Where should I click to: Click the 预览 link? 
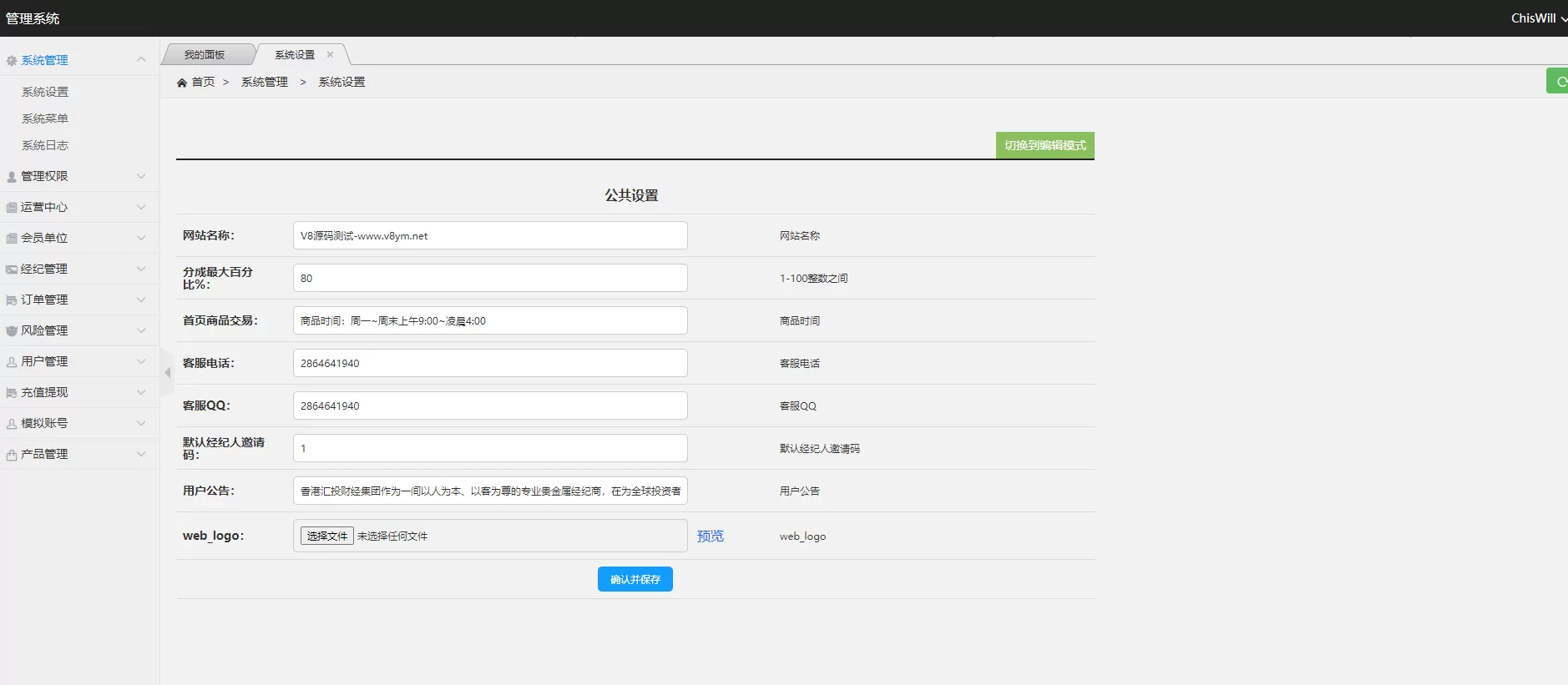pos(711,536)
